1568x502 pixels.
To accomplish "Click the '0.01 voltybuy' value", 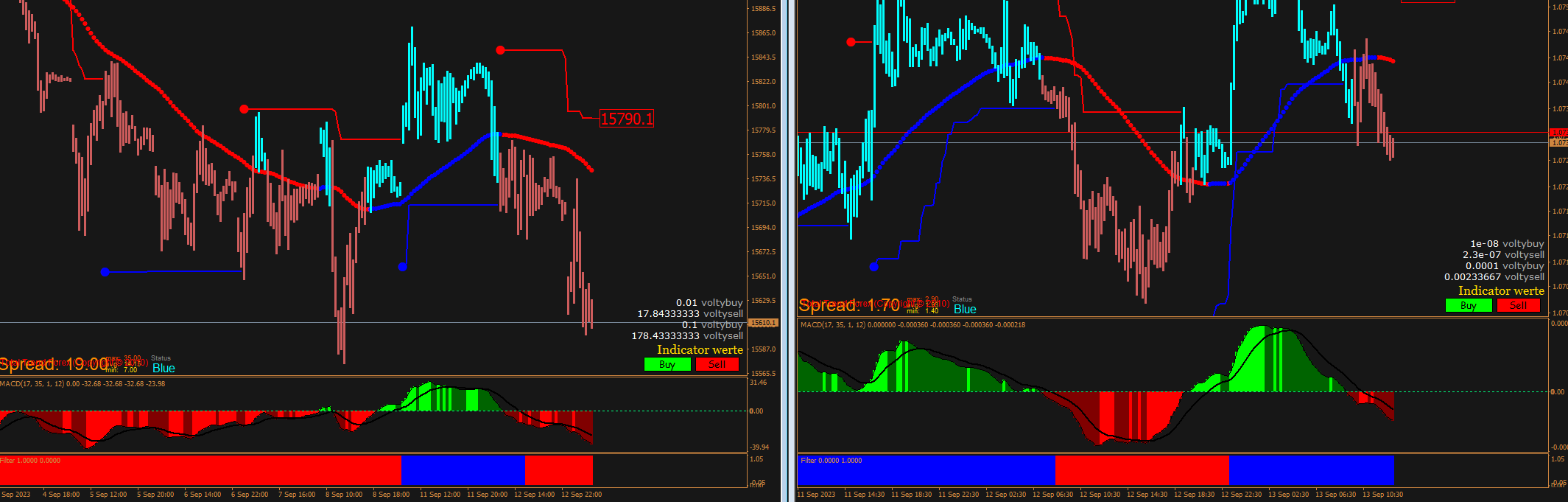I will point(709,302).
